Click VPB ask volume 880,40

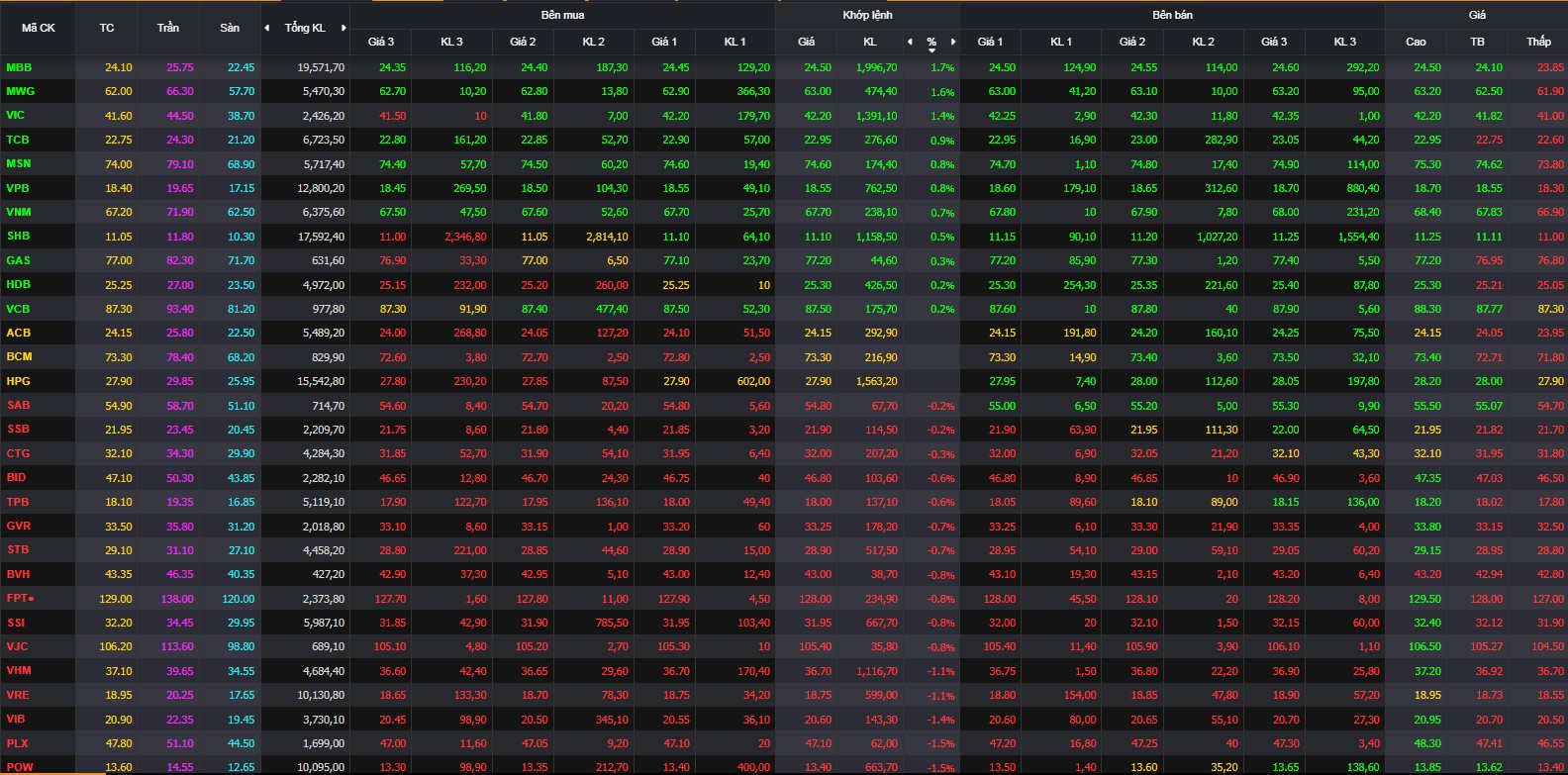click(x=1362, y=188)
